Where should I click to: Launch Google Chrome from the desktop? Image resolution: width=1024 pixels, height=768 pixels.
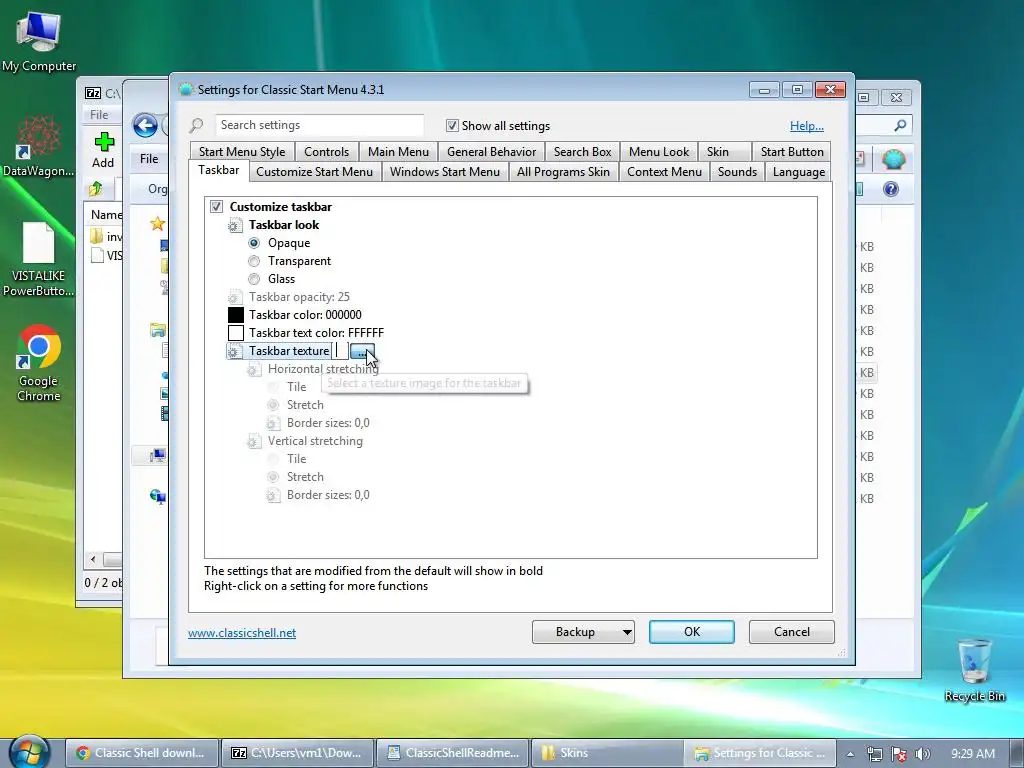[x=39, y=363]
